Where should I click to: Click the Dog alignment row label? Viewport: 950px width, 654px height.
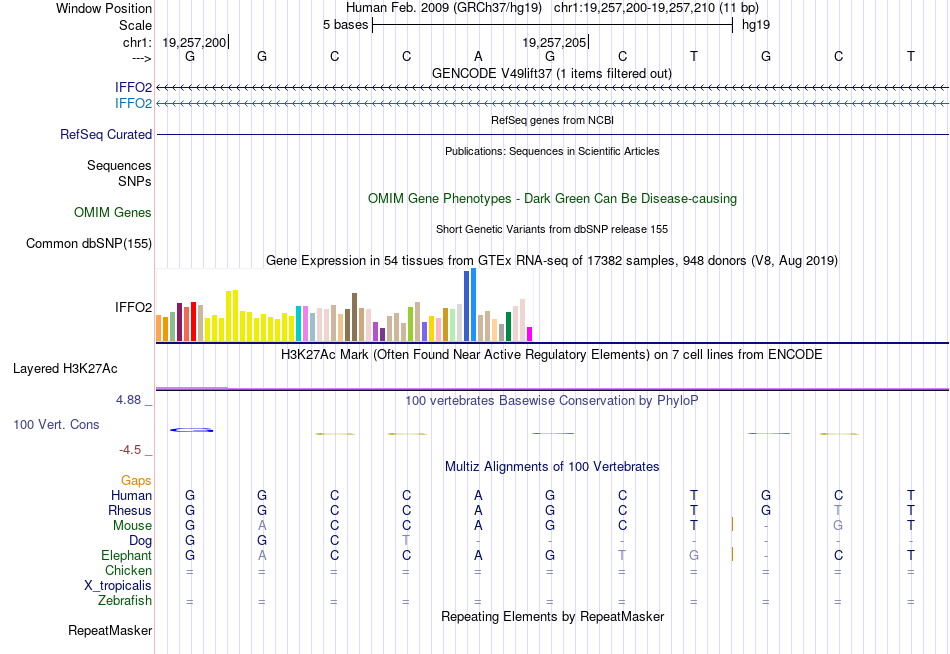click(x=140, y=541)
